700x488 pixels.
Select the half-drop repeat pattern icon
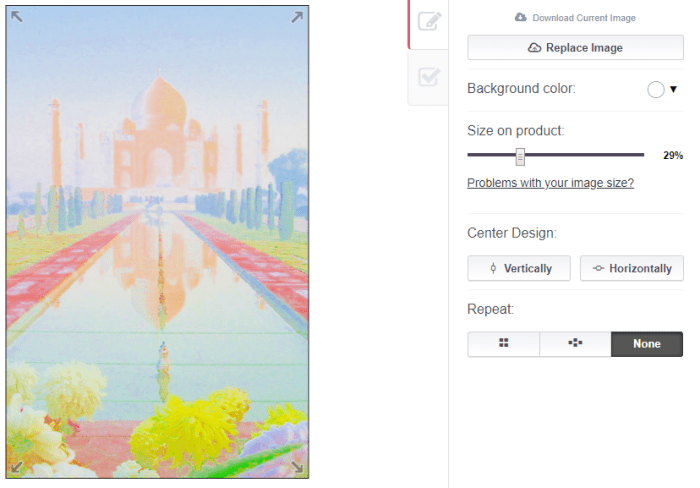click(x=575, y=344)
